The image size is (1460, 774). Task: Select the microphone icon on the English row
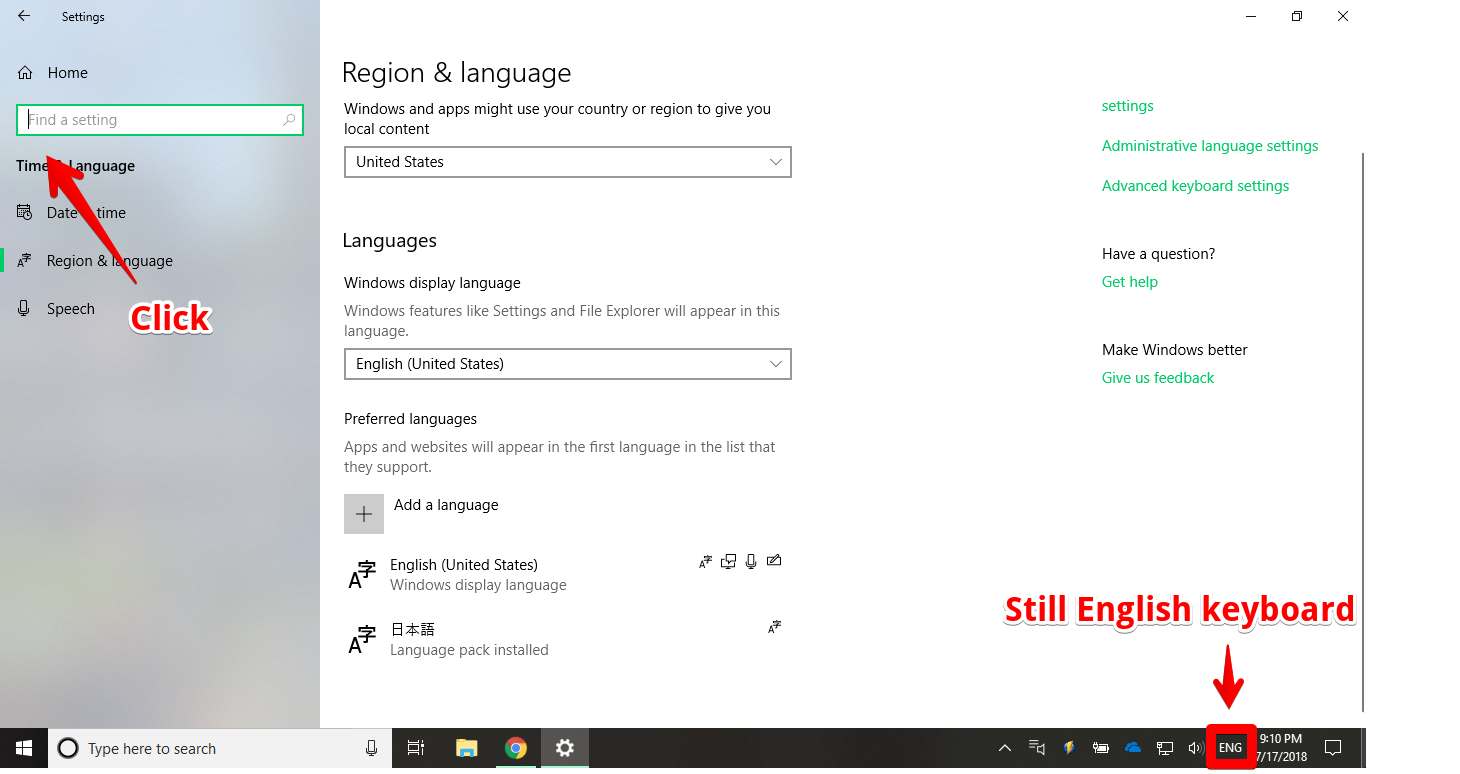pyautogui.click(x=751, y=561)
